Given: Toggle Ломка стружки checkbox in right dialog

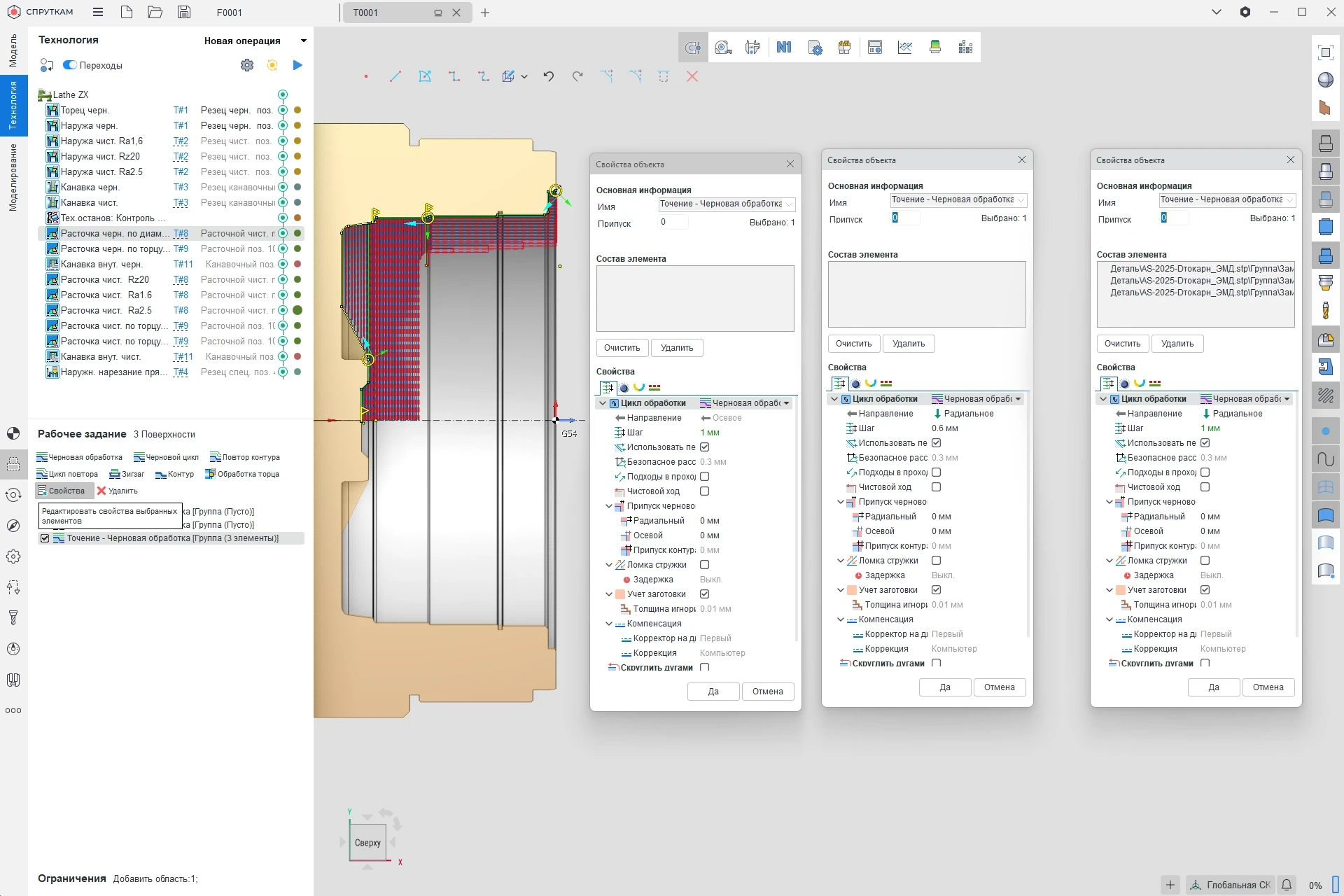Looking at the screenshot, I should (1205, 561).
